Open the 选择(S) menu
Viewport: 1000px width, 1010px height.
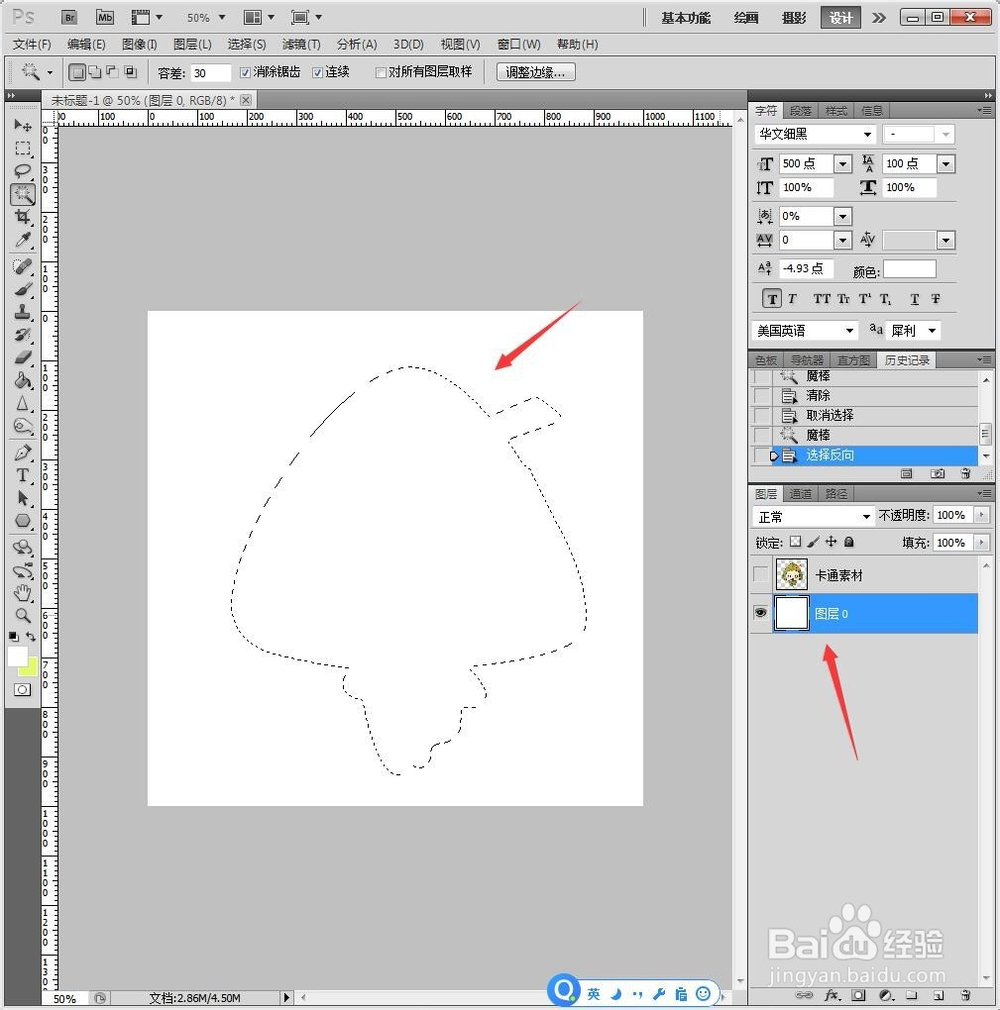(246, 44)
